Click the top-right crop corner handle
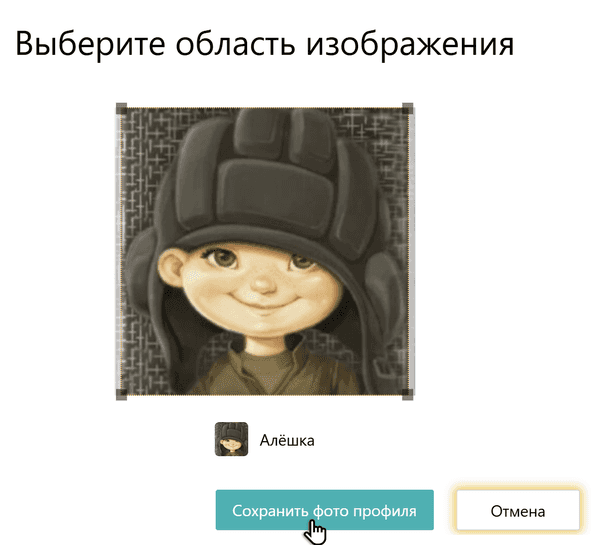Viewport: 591px width, 545px height. pyautogui.click(x=408, y=109)
